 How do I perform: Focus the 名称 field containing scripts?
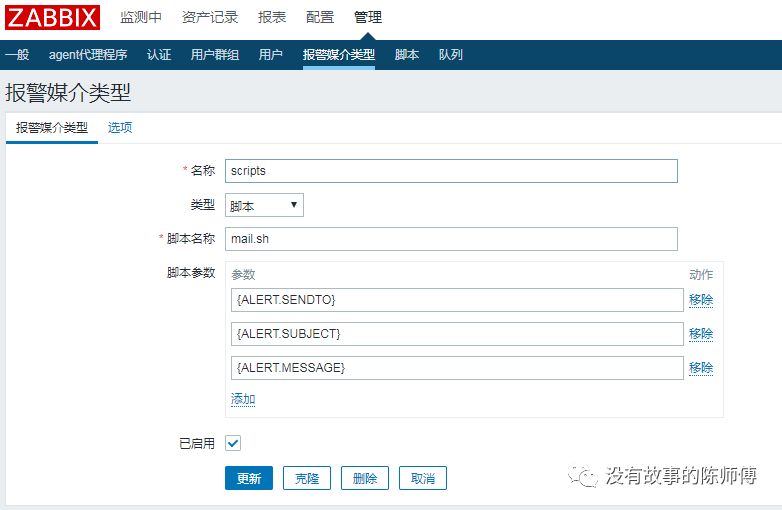point(451,171)
